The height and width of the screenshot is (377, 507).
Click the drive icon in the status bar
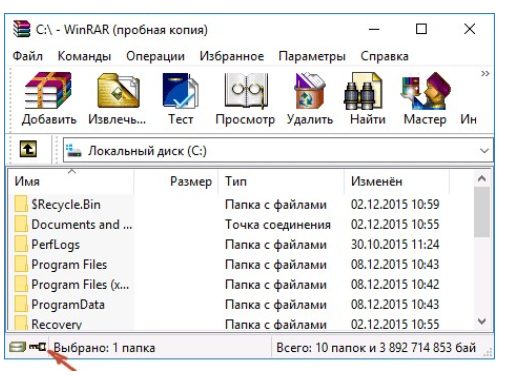pos(17,347)
